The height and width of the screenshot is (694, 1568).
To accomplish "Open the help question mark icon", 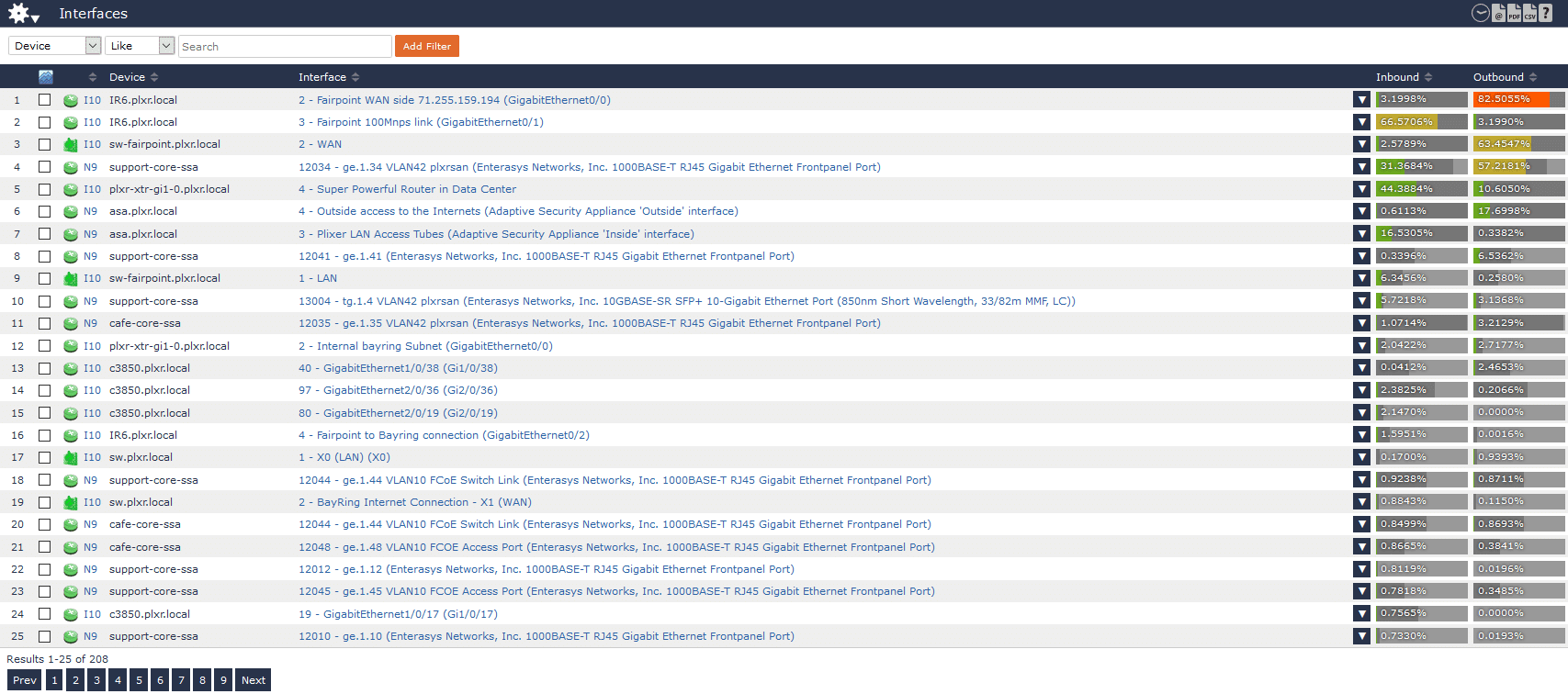I will click(x=1546, y=13).
